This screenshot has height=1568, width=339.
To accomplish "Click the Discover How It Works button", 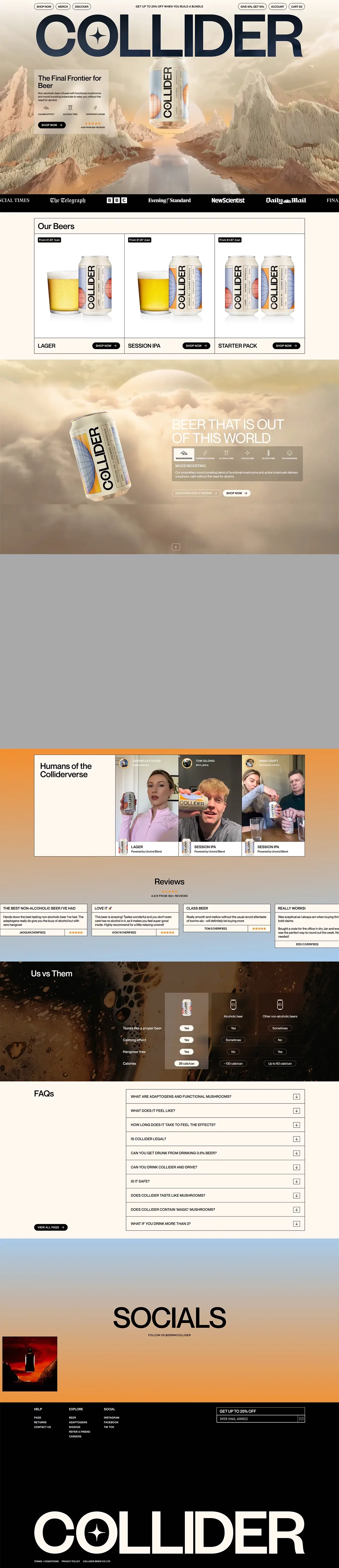I will coord(196,493).
